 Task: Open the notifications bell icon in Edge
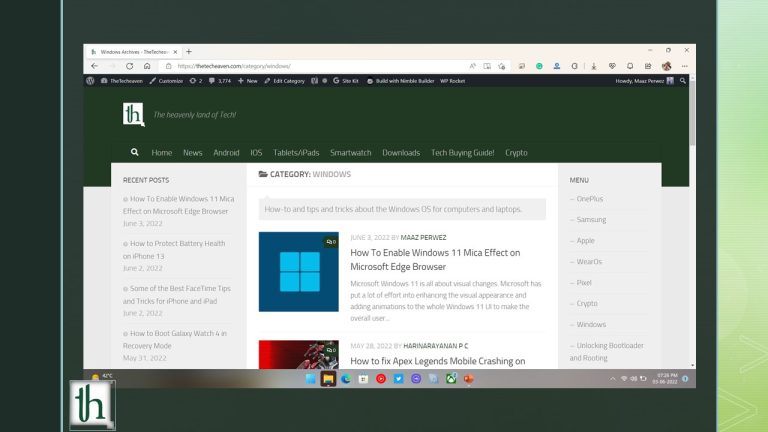pyautogui.click(x=630, y=66)
